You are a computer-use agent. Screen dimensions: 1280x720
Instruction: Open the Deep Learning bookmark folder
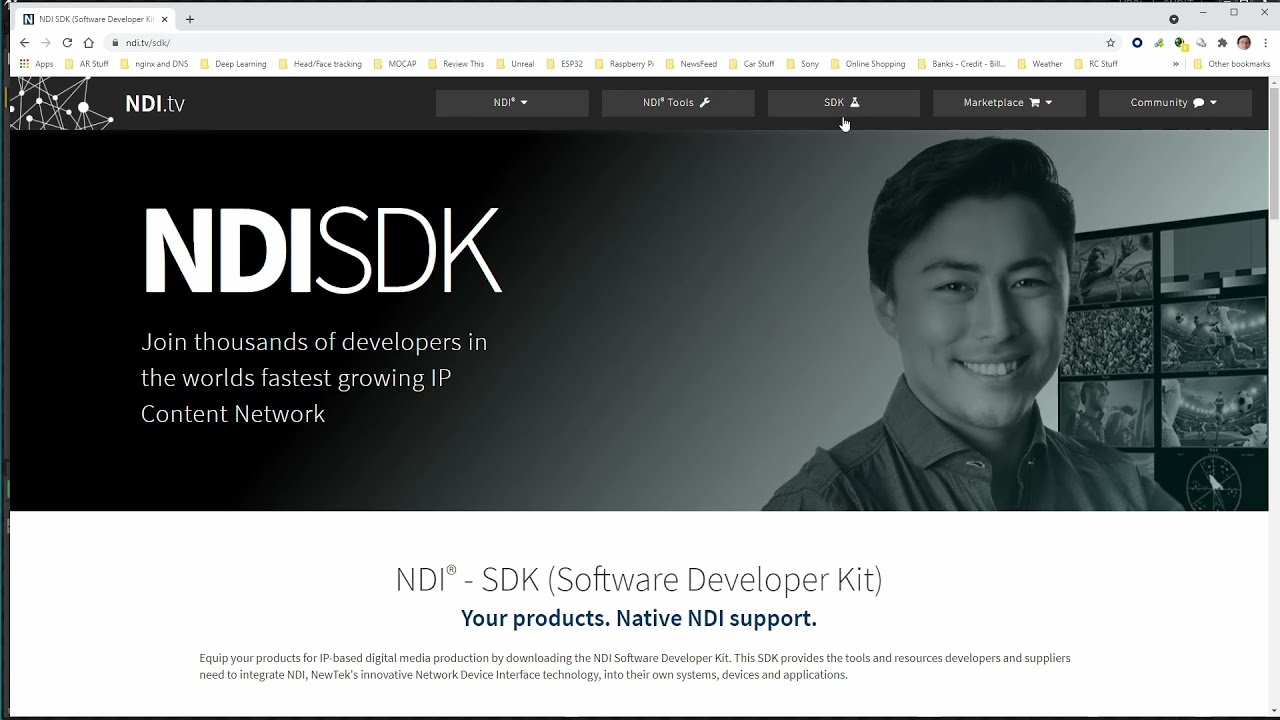pyautogui.click(x=234, y=64)
